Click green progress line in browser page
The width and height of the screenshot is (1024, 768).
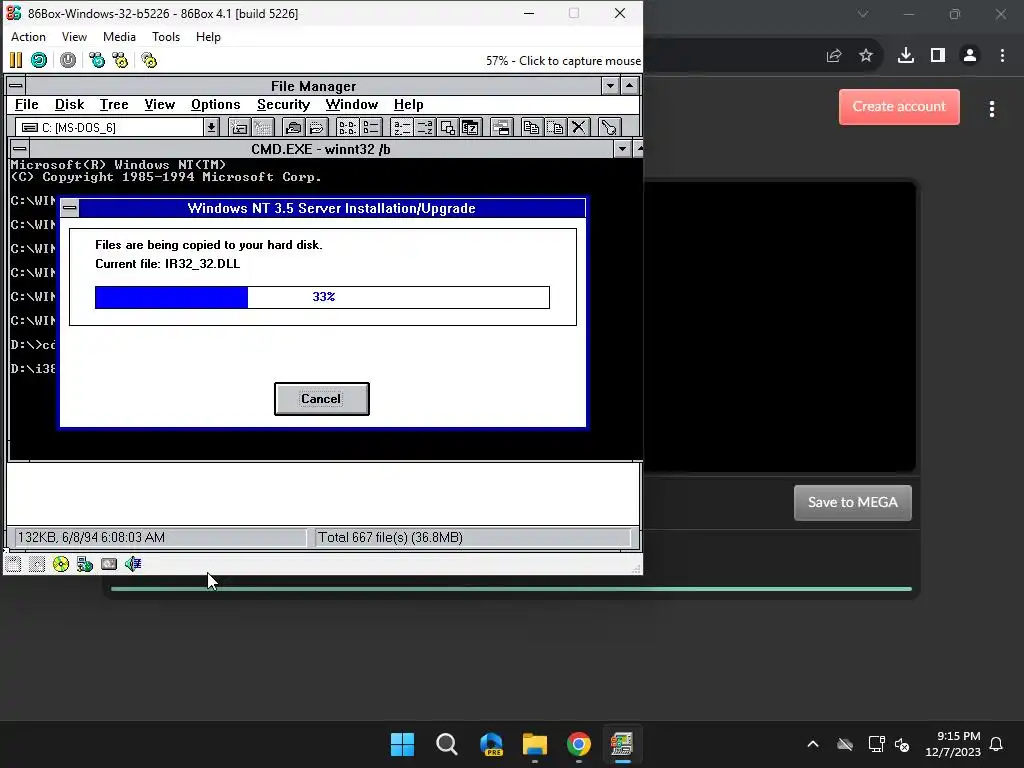click(511, 589)
